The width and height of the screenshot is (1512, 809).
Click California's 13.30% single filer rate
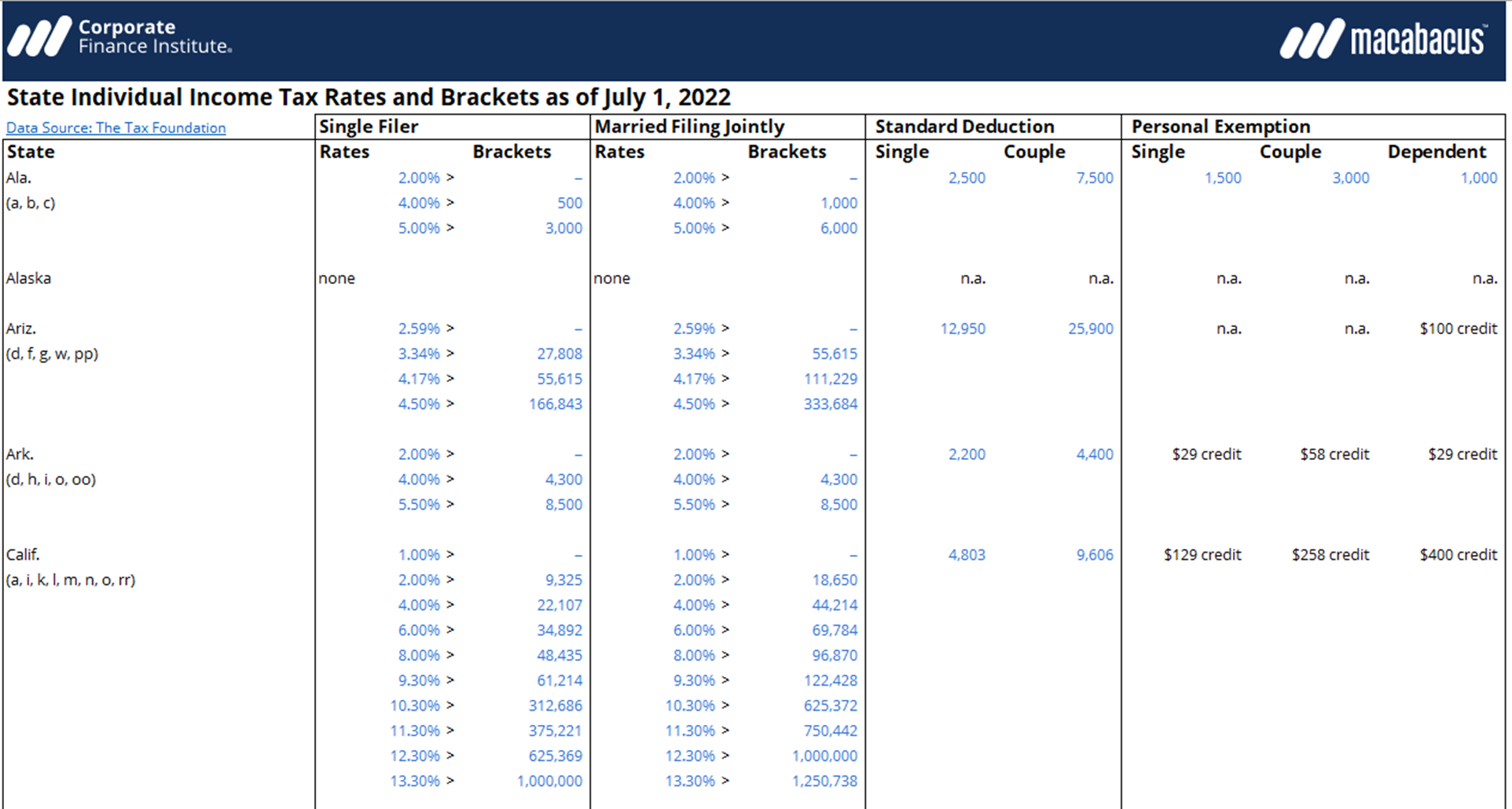[x=415, y=781]
